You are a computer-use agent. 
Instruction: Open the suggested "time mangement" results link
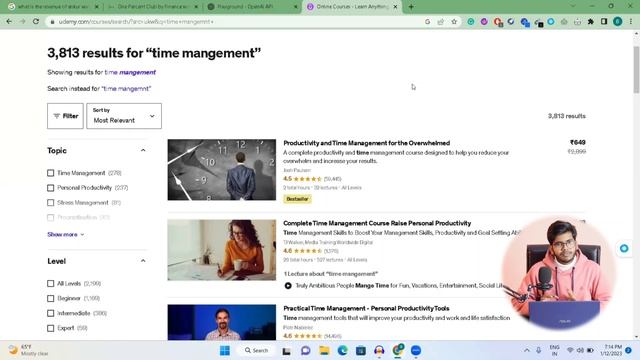click(x=130, y=72)
